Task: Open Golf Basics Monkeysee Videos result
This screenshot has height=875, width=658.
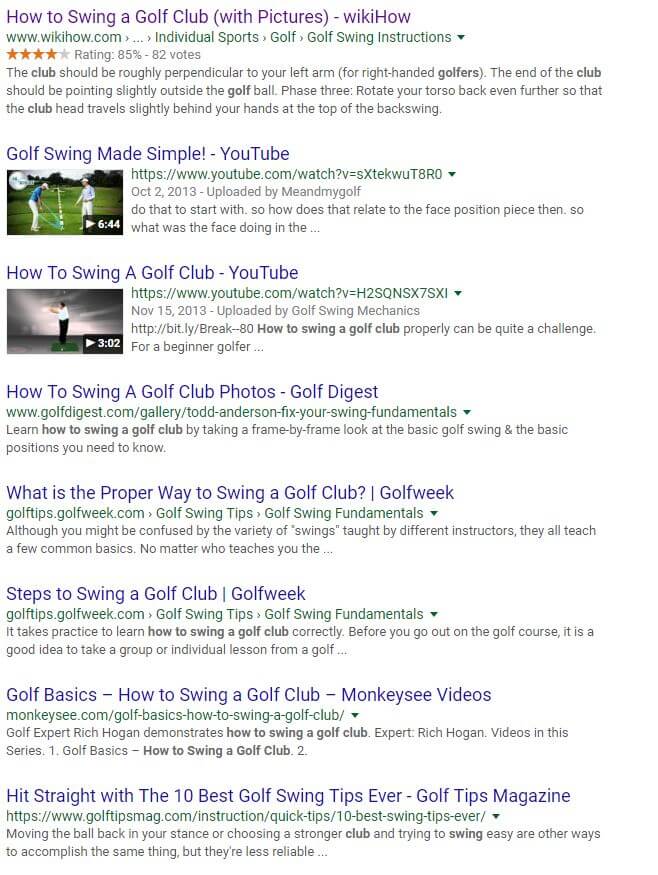Action: click(x=249, y=695)
